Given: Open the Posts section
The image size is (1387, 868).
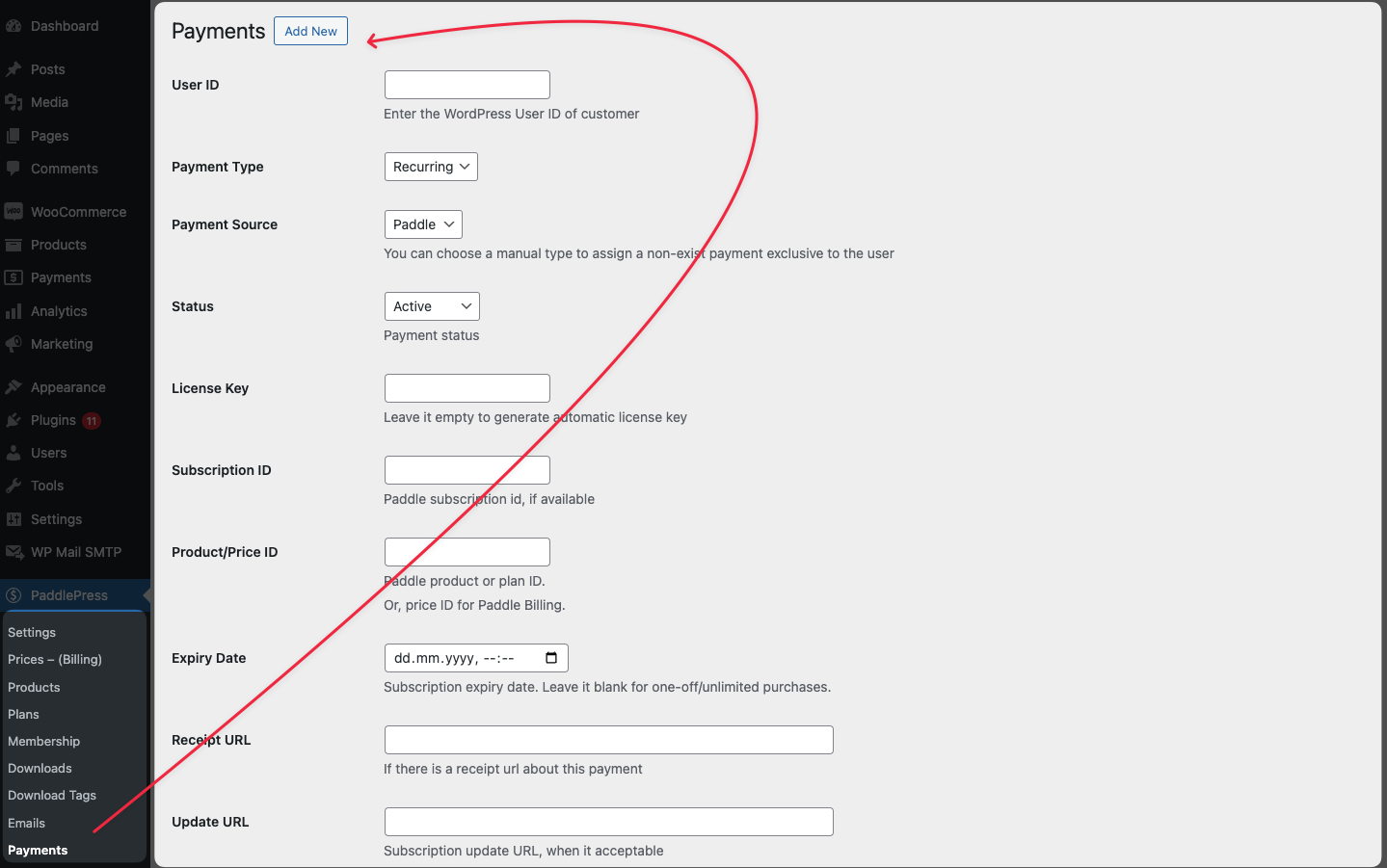Looking at the screenshot, I should (x=51, y=68).
